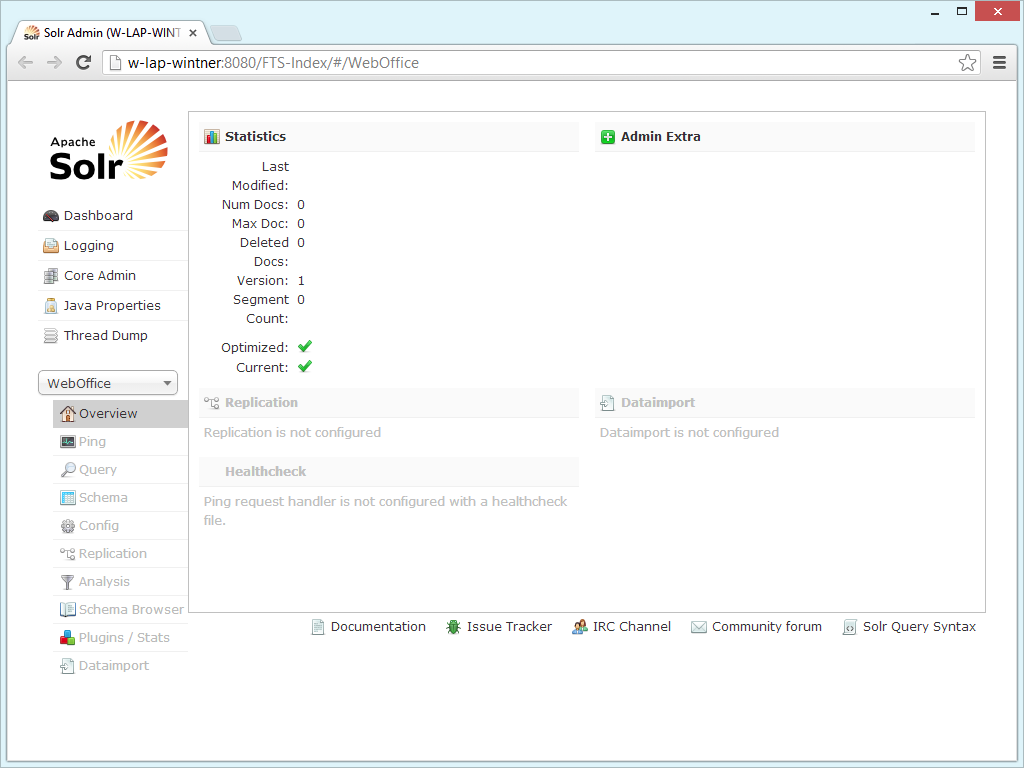Open the Dataimport section
Viewport: 1024px width, 768px height.
coord(66,665)
